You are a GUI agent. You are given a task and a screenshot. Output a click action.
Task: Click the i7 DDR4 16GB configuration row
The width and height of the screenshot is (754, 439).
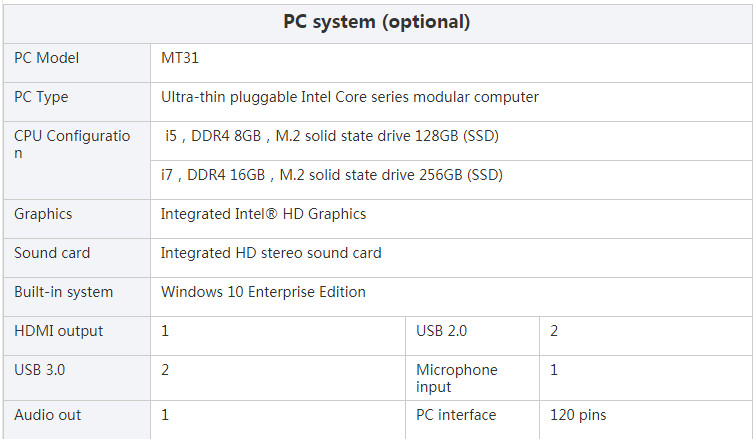[331, 175]
